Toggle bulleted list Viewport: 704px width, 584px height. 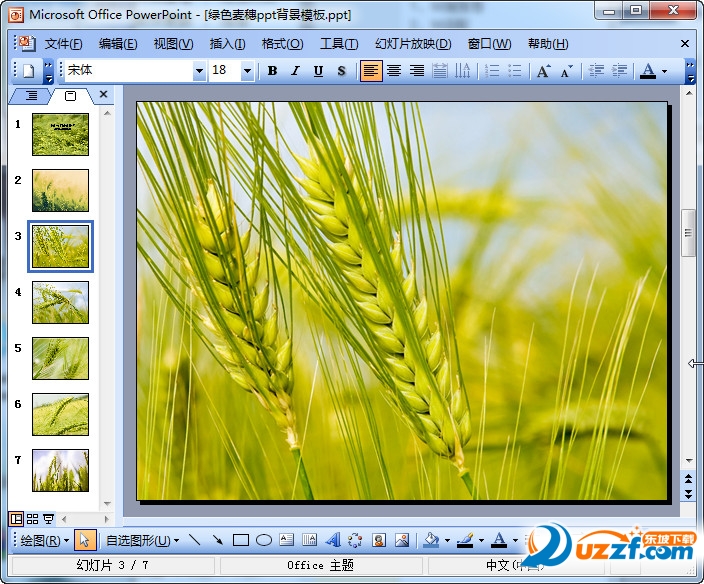click(x=515, y=71)
